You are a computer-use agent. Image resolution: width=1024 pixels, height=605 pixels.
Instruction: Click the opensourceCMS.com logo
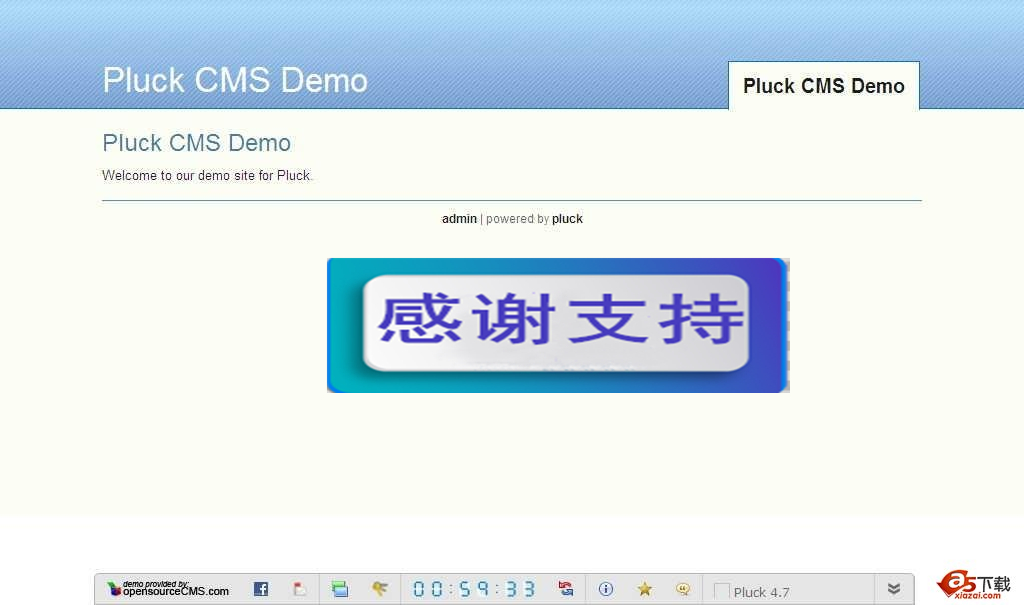[x=168, y=589]
